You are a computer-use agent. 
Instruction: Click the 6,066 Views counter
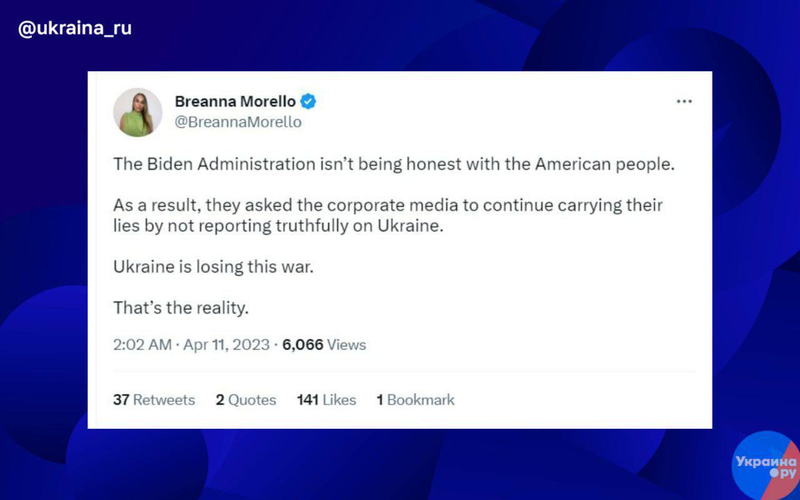324,345
